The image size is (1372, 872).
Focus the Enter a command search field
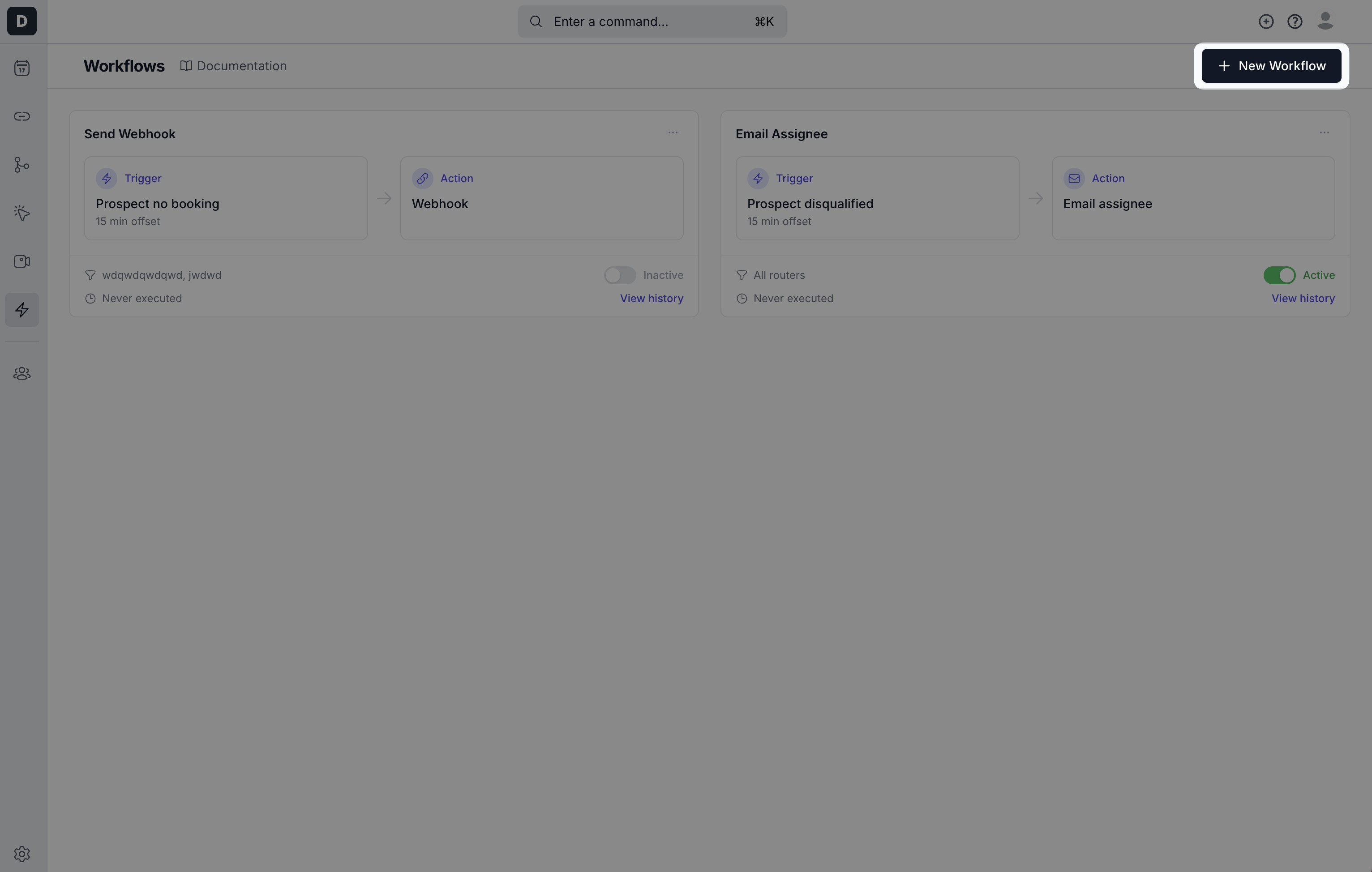click(x=652, y=21)
